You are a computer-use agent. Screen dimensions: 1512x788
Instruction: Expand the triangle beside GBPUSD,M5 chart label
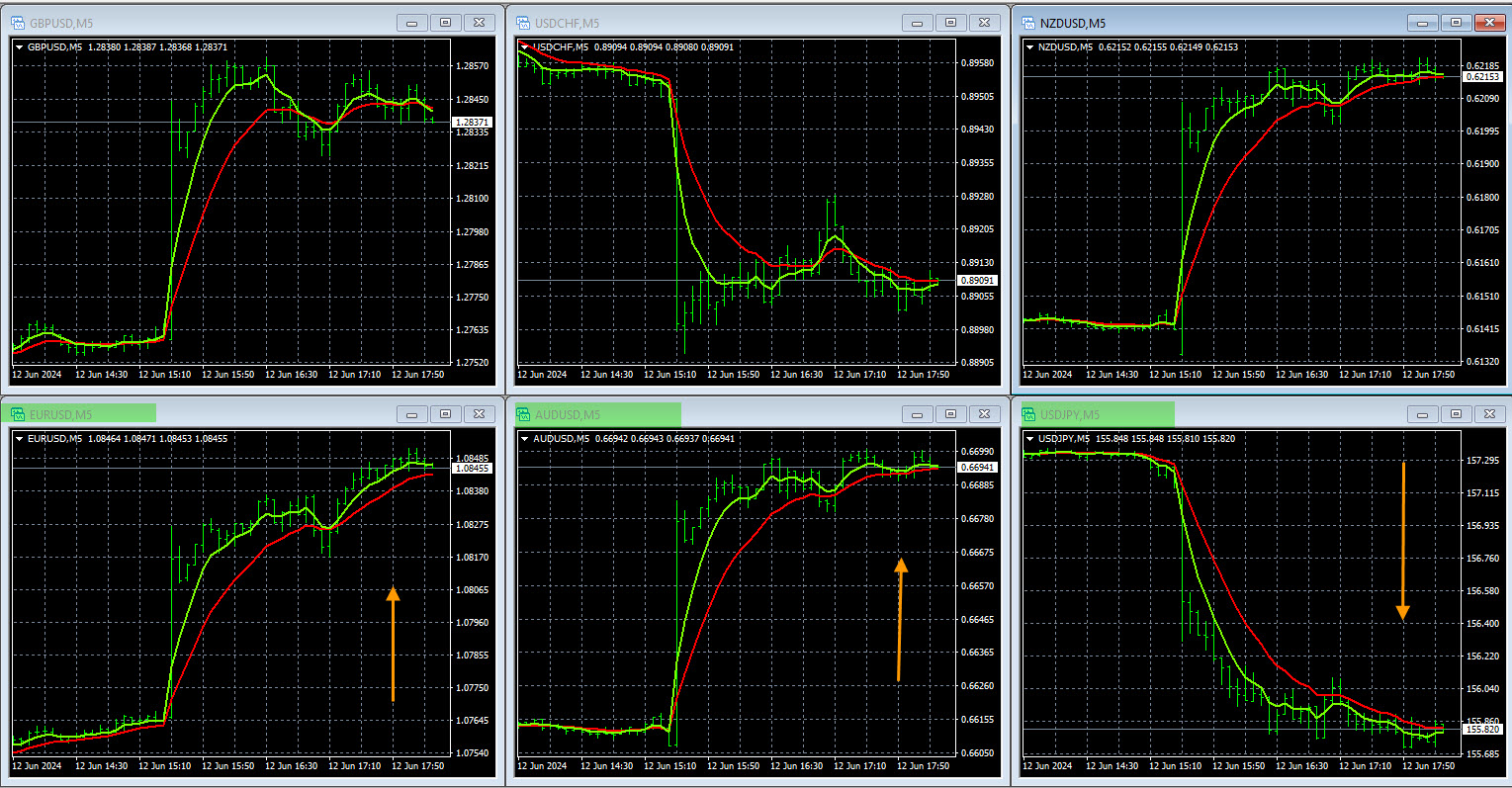pos(20,46)
